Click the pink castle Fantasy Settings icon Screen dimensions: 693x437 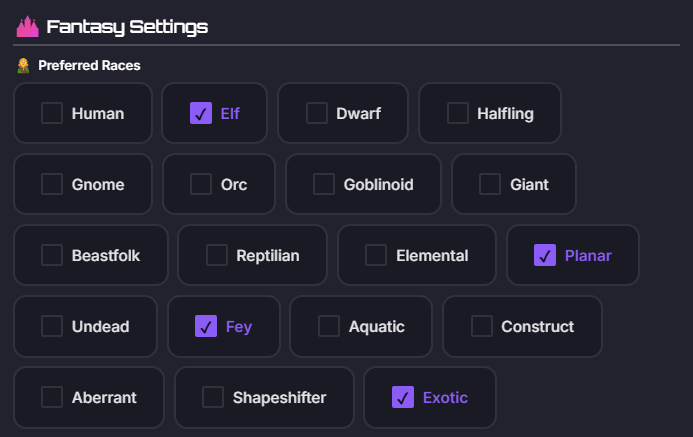pyautogui.click(x=27, y=27)
